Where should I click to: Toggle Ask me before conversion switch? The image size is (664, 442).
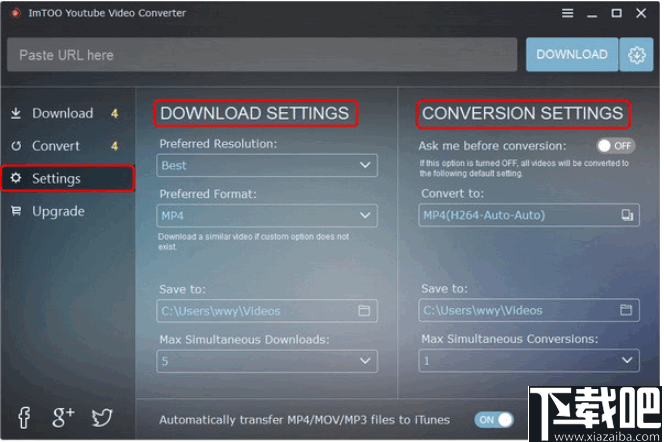pos(616,146)
